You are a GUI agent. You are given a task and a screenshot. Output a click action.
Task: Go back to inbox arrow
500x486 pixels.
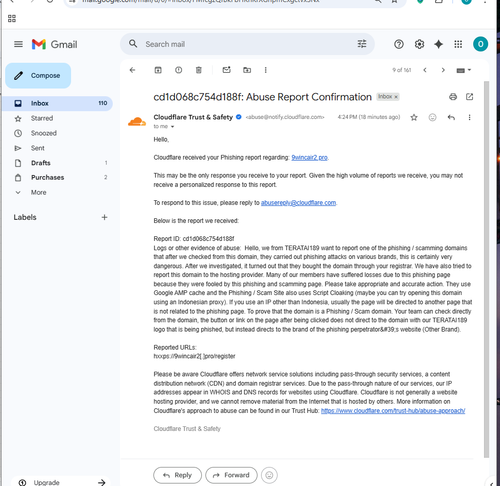tap(132, 70)
